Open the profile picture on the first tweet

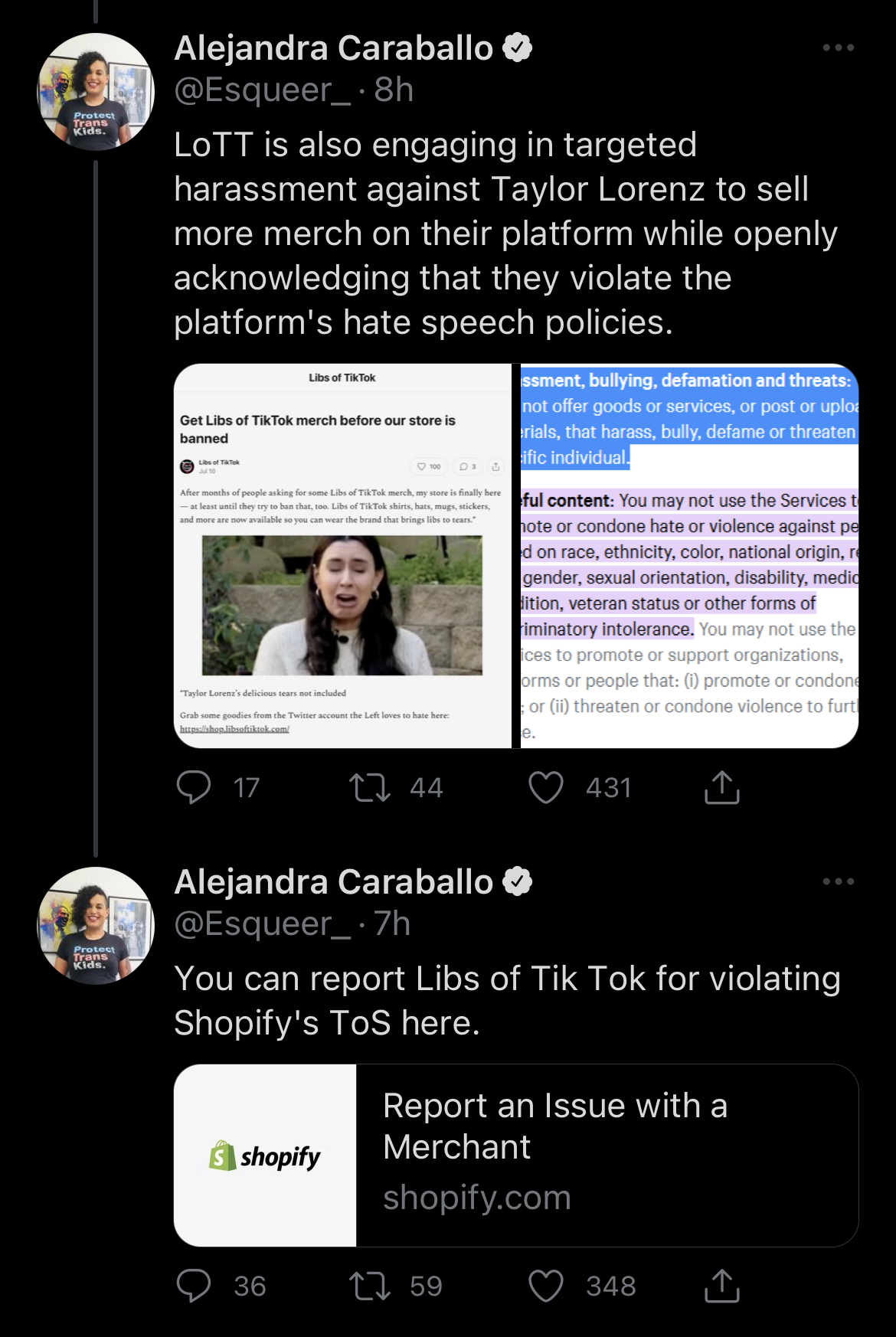[96, 91]
